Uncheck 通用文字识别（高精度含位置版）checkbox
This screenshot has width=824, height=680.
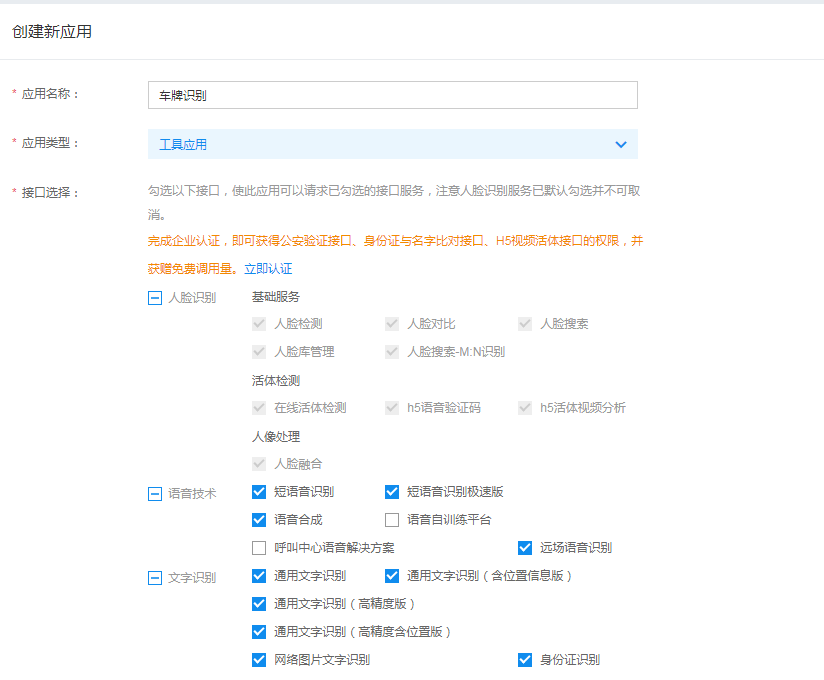tap(259, 632)
